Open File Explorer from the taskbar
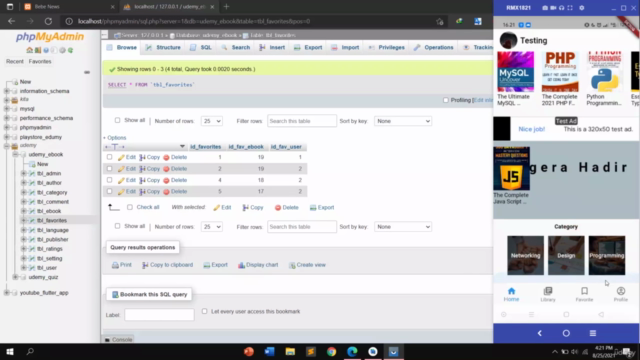Screen dimensions: 640x360 290,351
